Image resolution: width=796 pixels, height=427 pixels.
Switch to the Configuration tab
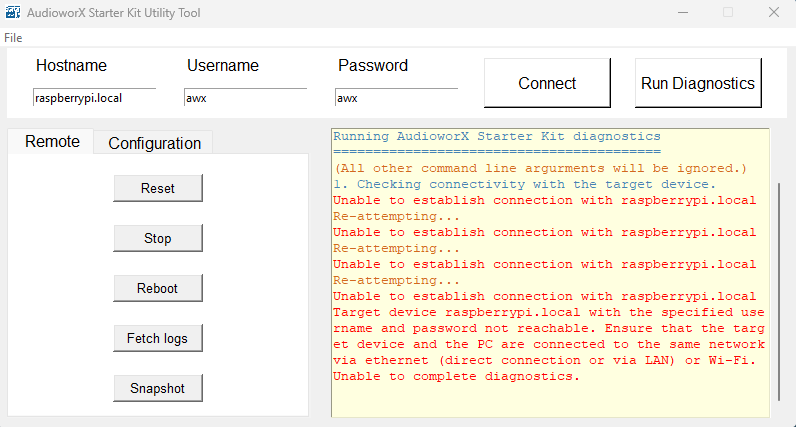(154, 143)
